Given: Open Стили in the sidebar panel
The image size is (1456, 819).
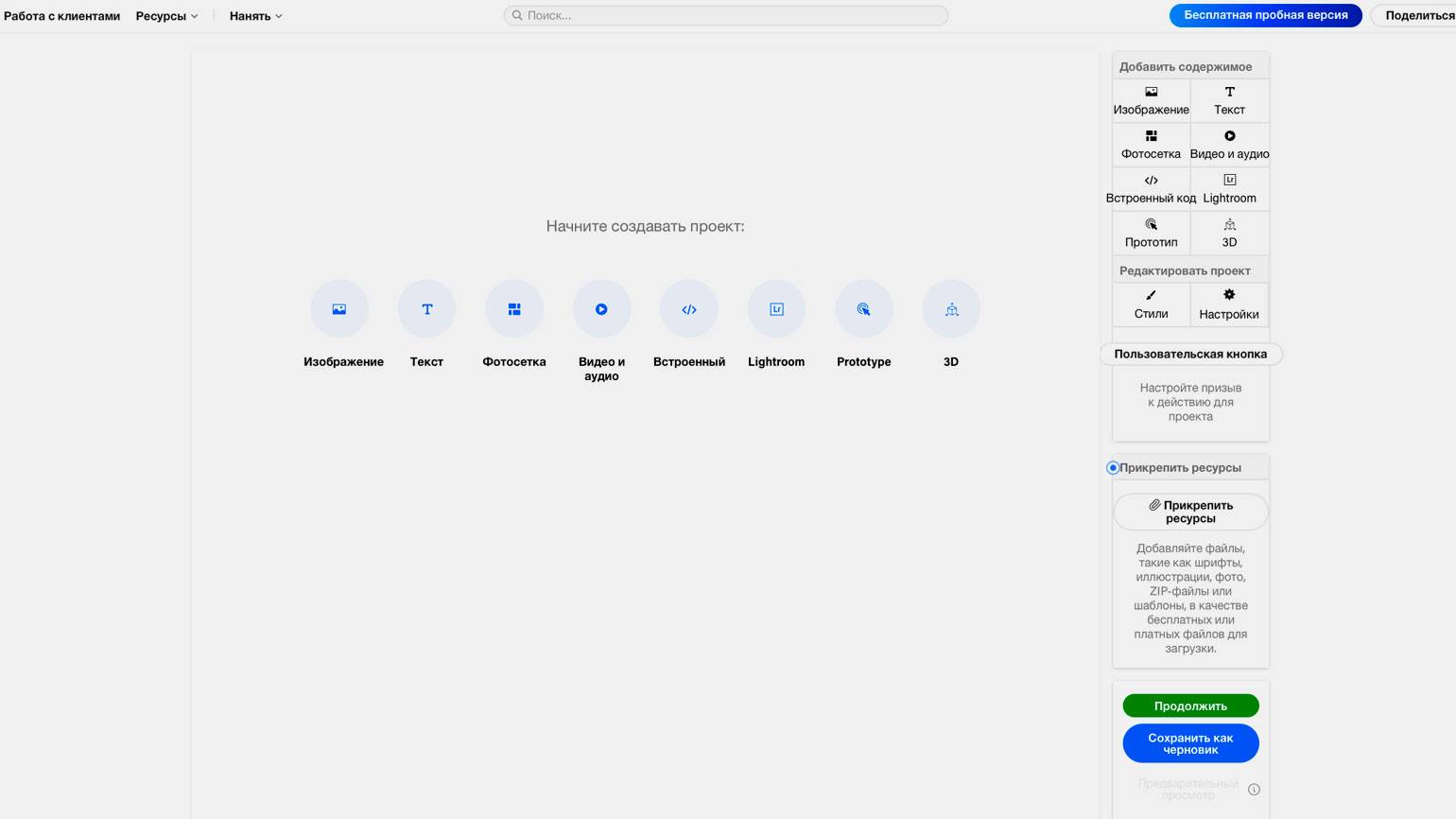Looking at the screenshot, I should (1151, 305).
